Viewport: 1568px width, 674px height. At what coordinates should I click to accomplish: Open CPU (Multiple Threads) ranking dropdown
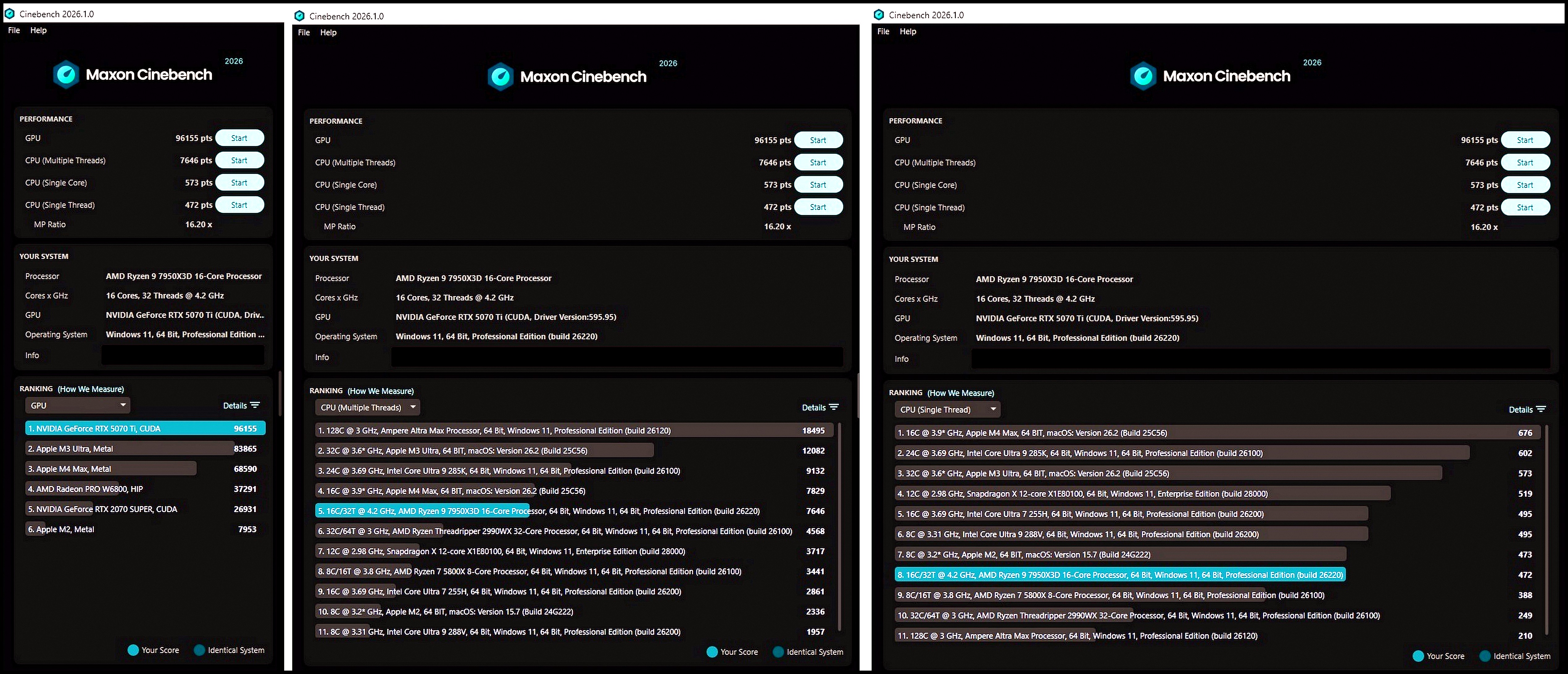(367, 408)
